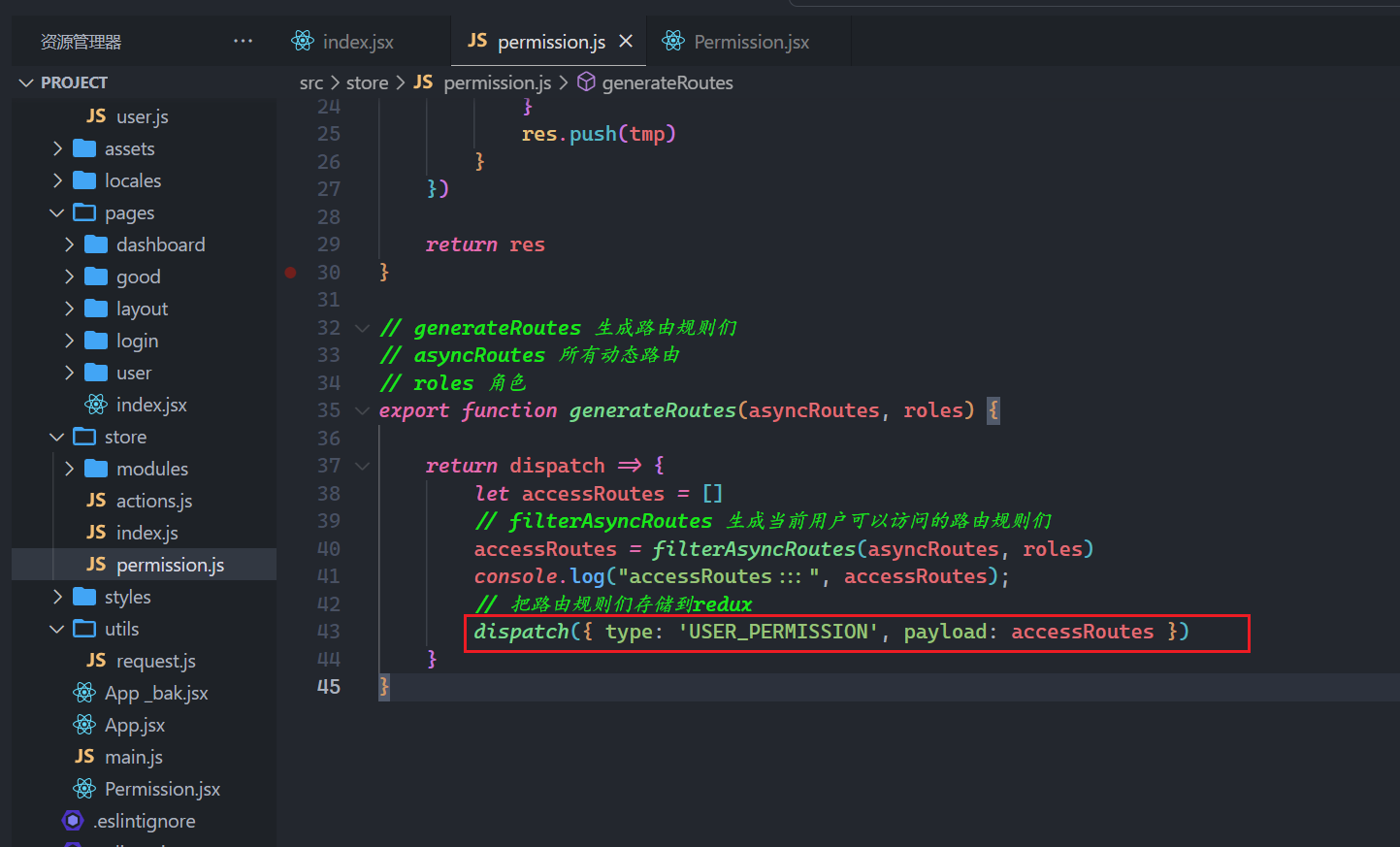The height and width of the screenshot is (847, 1400).
Task: Open Permission.jsx in the file tree
Action: pos(162,789)
